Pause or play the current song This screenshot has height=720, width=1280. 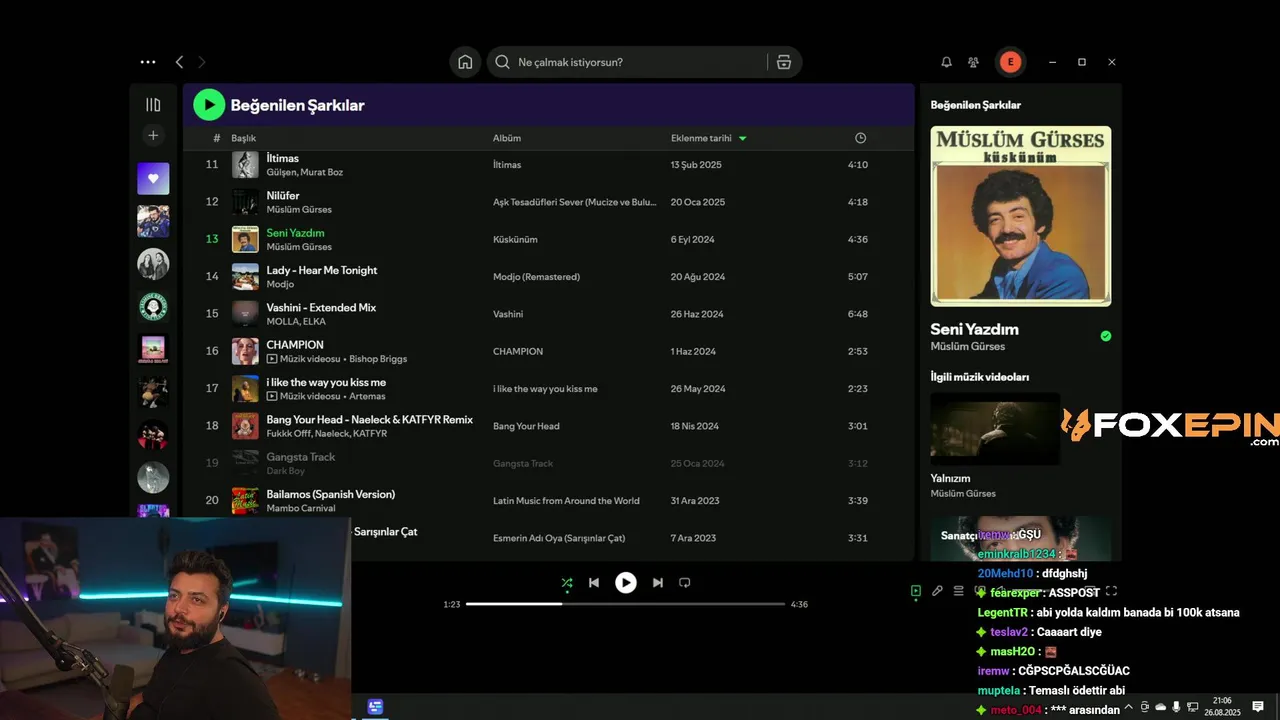coord(626,582)
